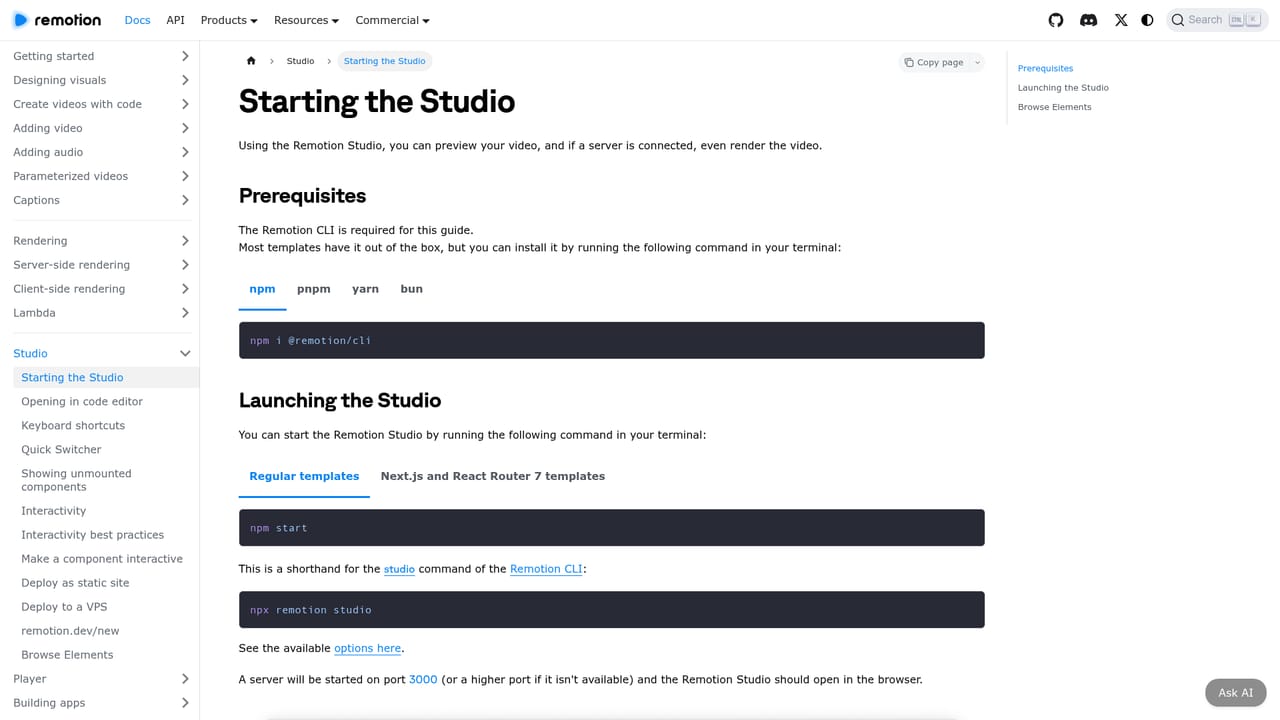The height and width of the screenshot is (720, 1280).
Task: Click the copy icon in Copy page button
Action: 909,62
